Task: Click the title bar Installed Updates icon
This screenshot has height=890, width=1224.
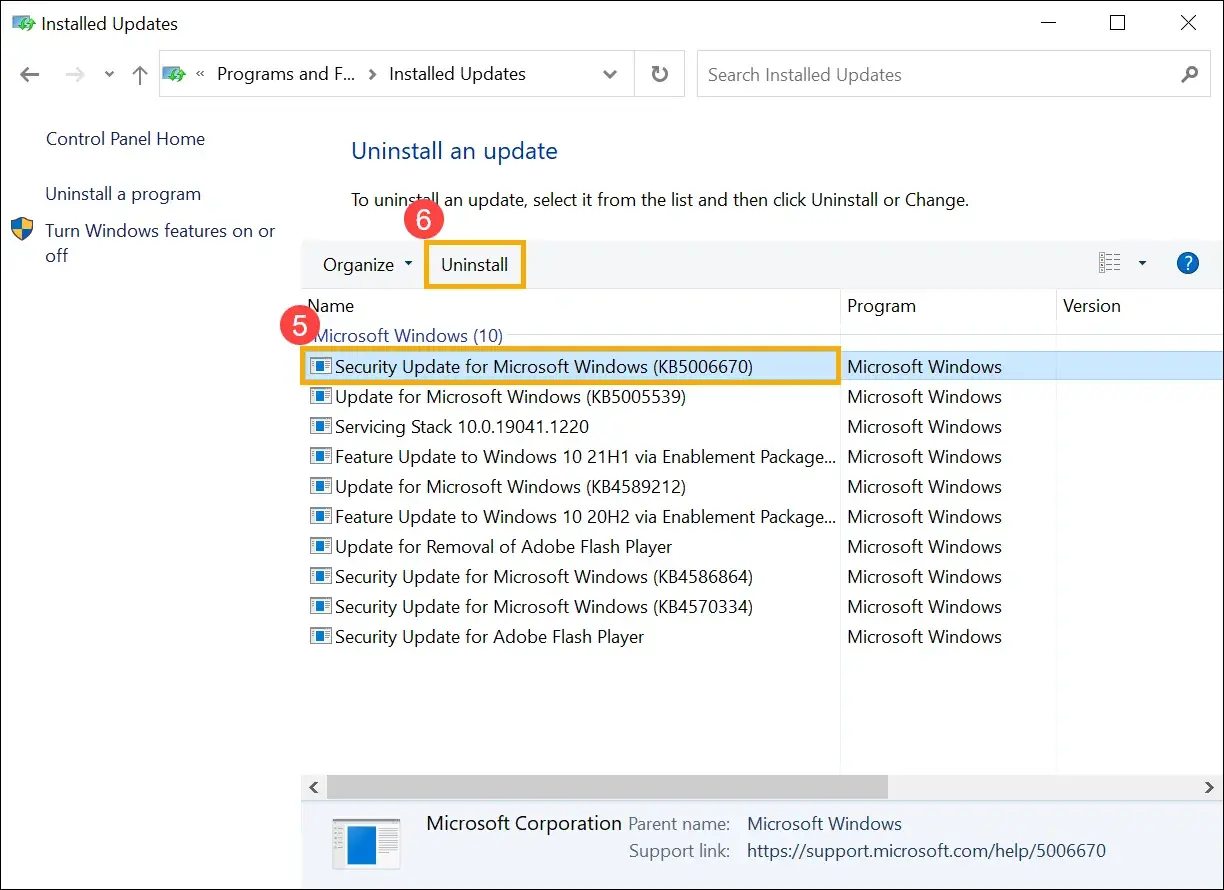Action: tap(23, 22)
